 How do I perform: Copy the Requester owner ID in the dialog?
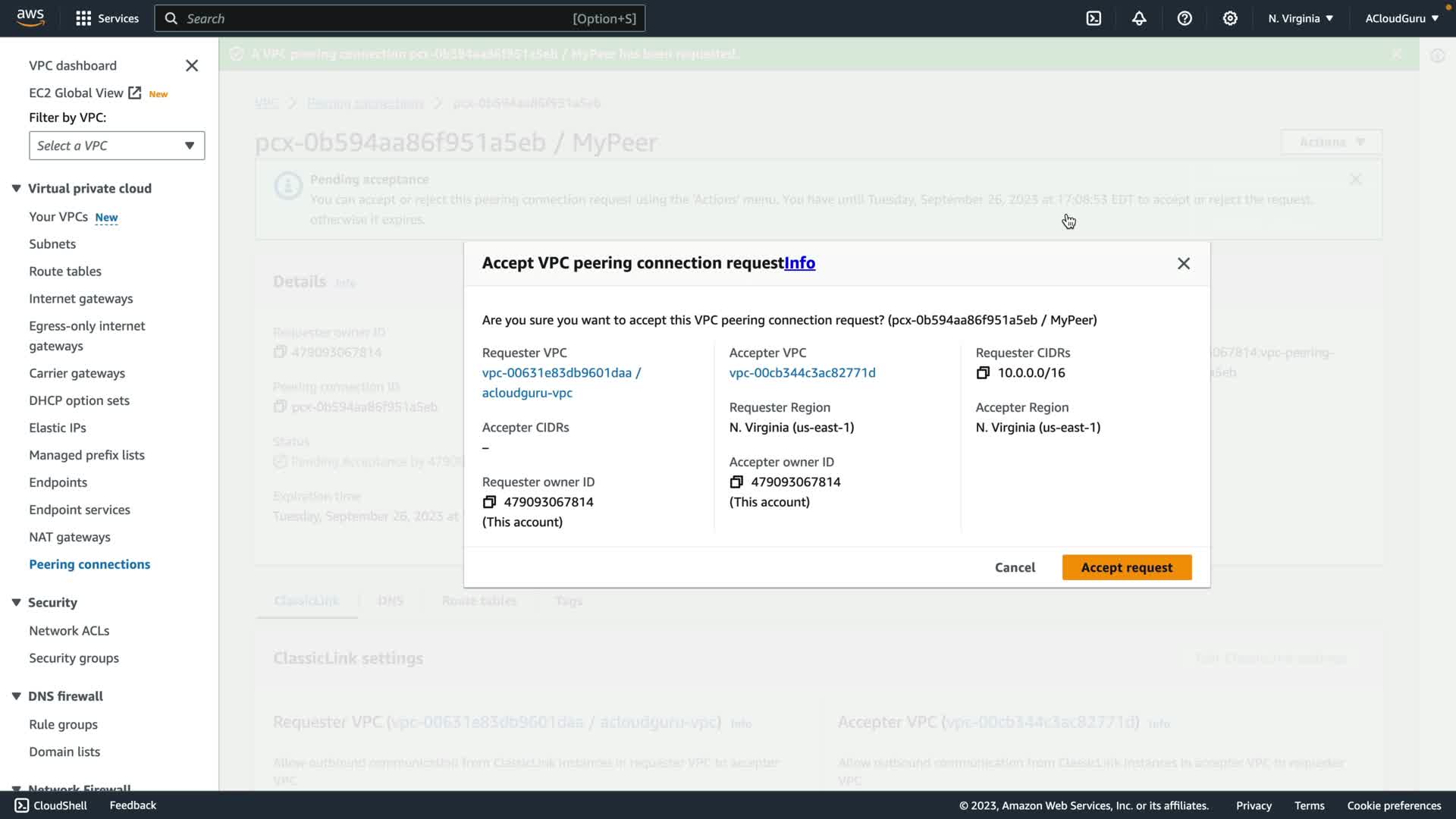point(489,502)
